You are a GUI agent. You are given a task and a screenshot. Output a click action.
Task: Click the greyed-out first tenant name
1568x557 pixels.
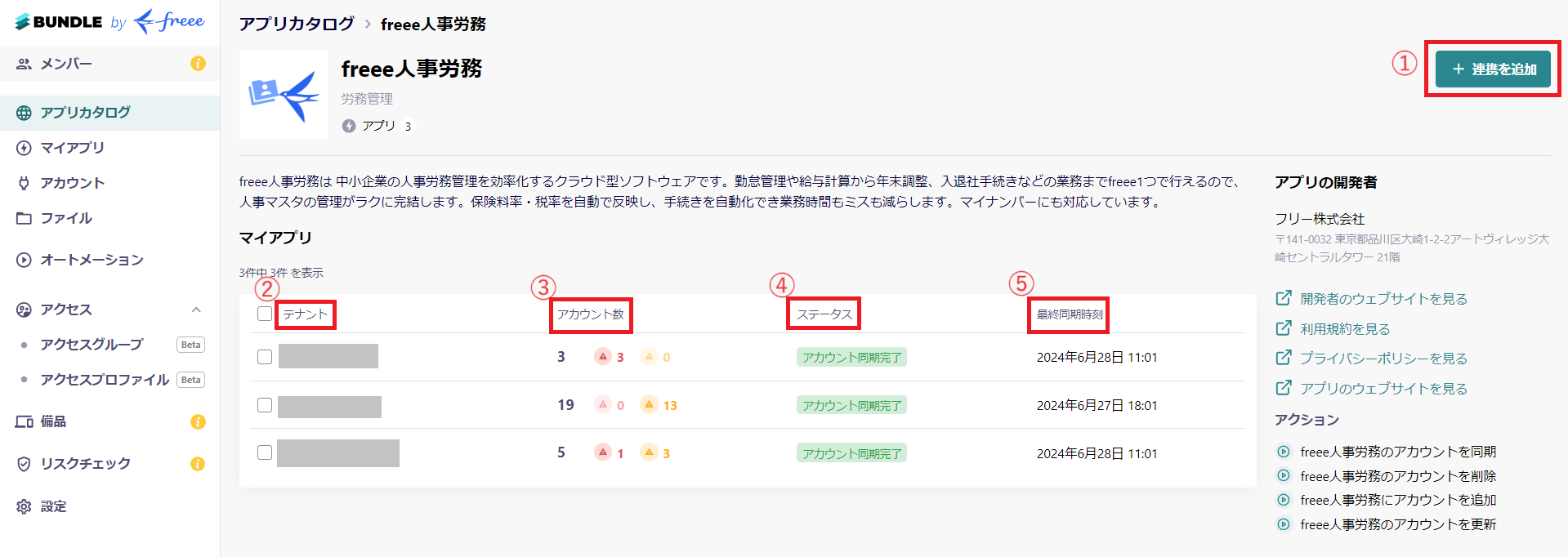[x=328, y=356]
